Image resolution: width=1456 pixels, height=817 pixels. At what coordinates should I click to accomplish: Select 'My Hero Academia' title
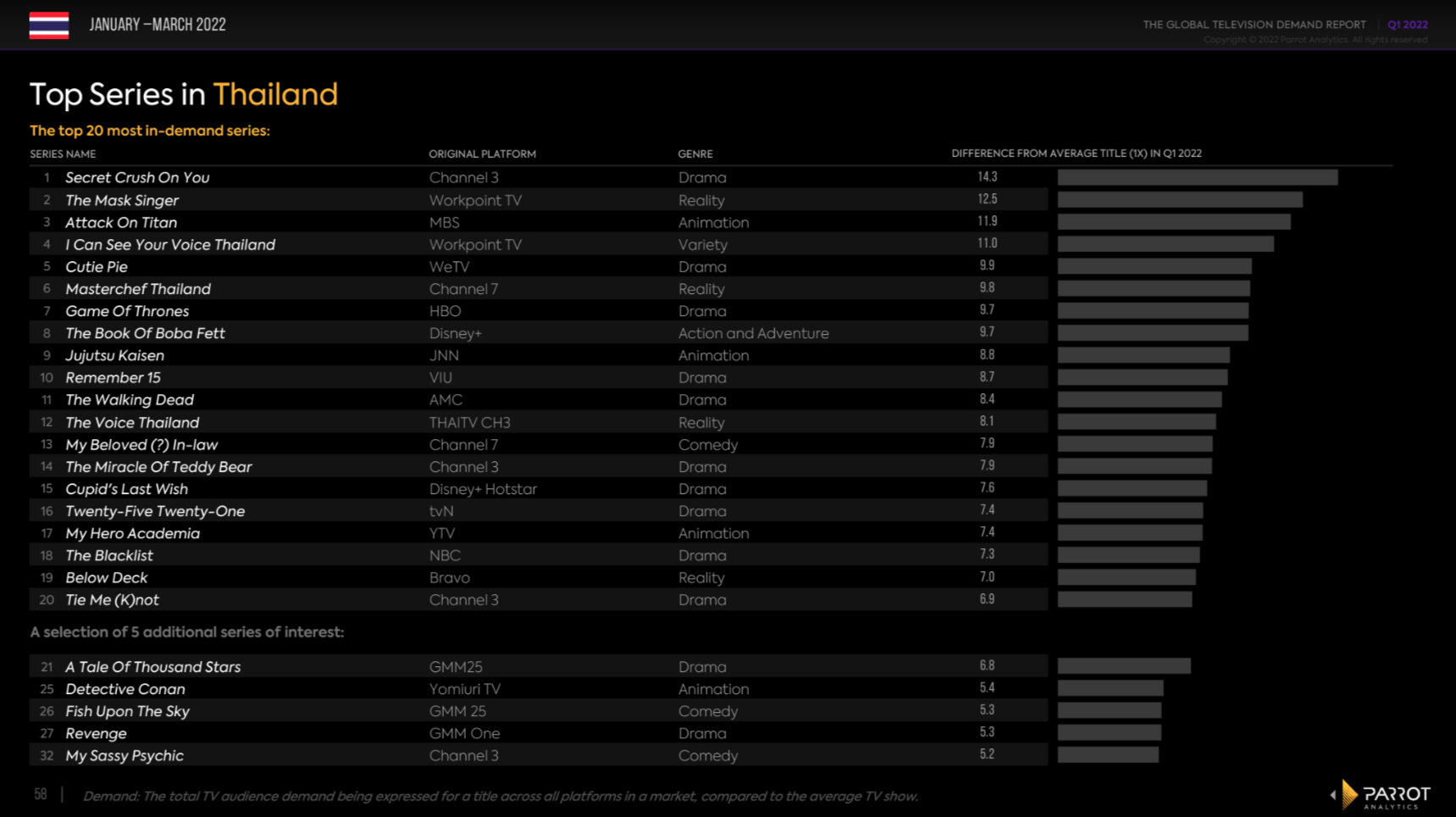[x=132, y=533]
